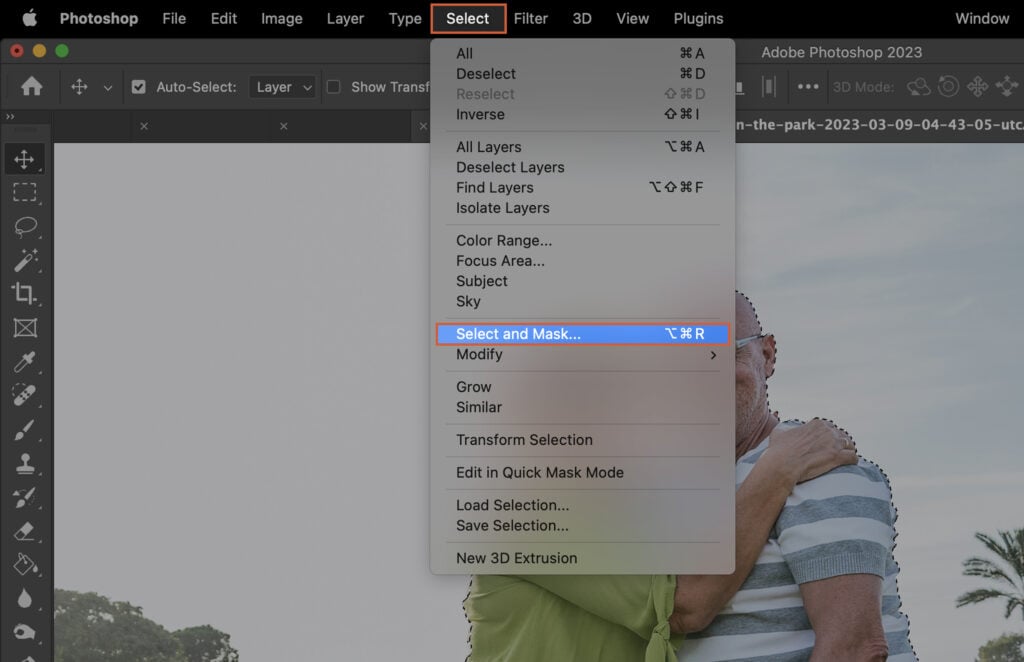This screenshot has height=662, width=1024.
Task: Enable the Show Transform Controls checkbox
Action: point(333,87)
